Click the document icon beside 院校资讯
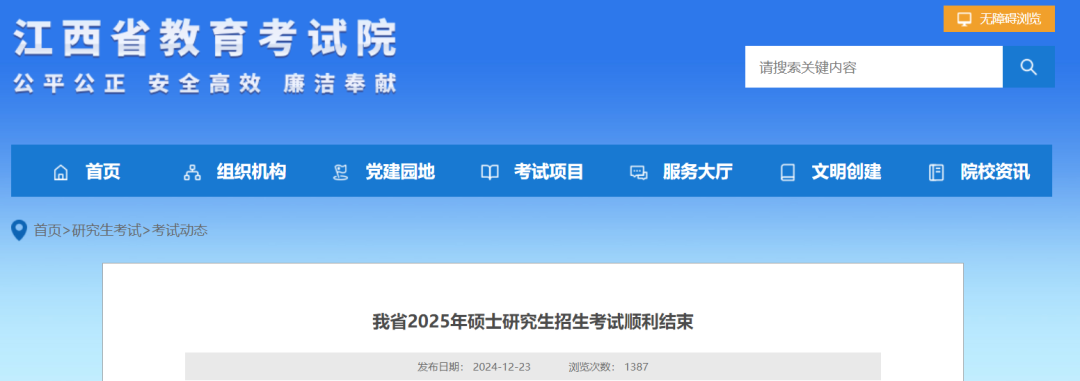 click(936, 172)
